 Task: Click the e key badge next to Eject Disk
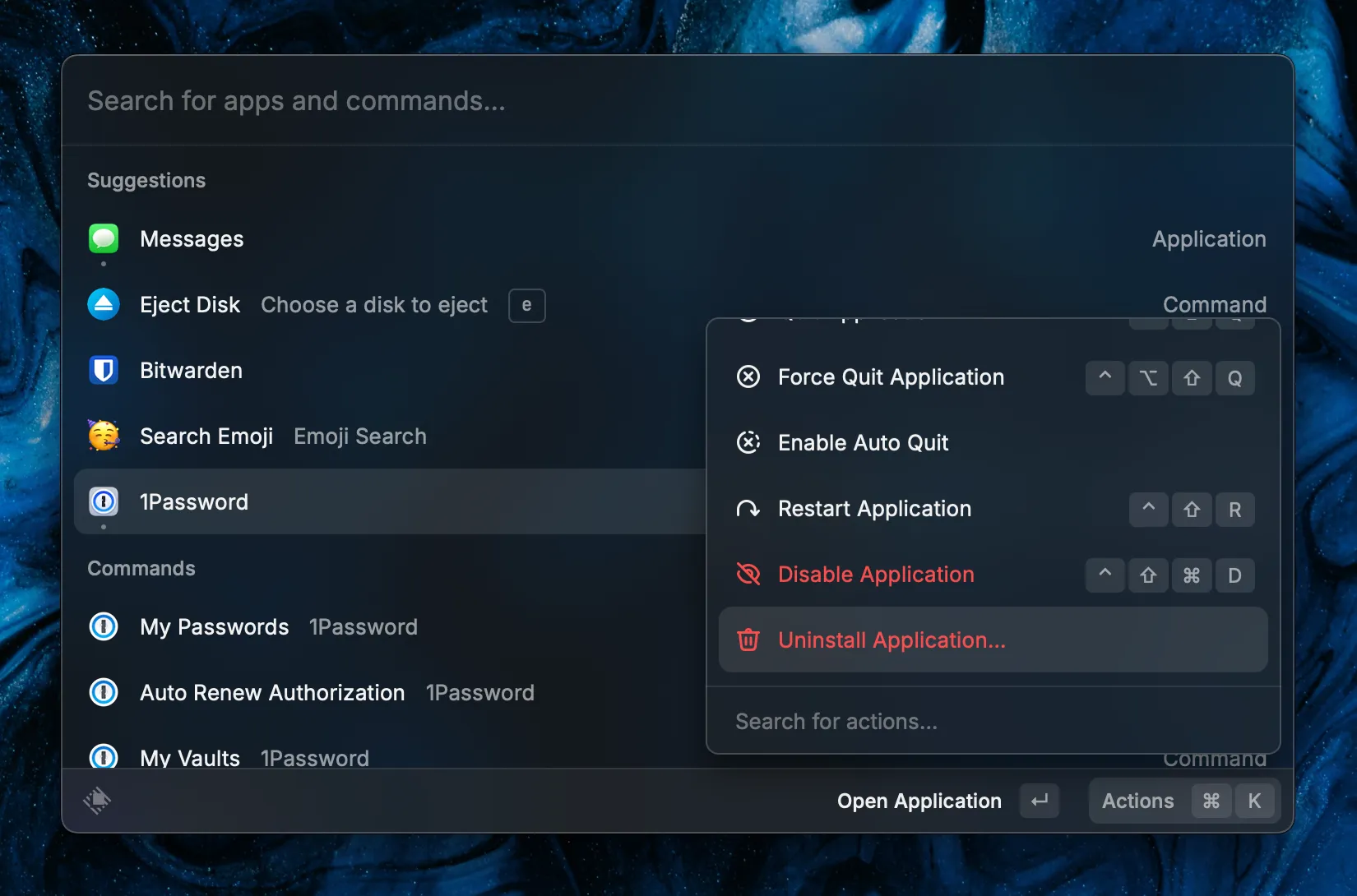(526, 305)
